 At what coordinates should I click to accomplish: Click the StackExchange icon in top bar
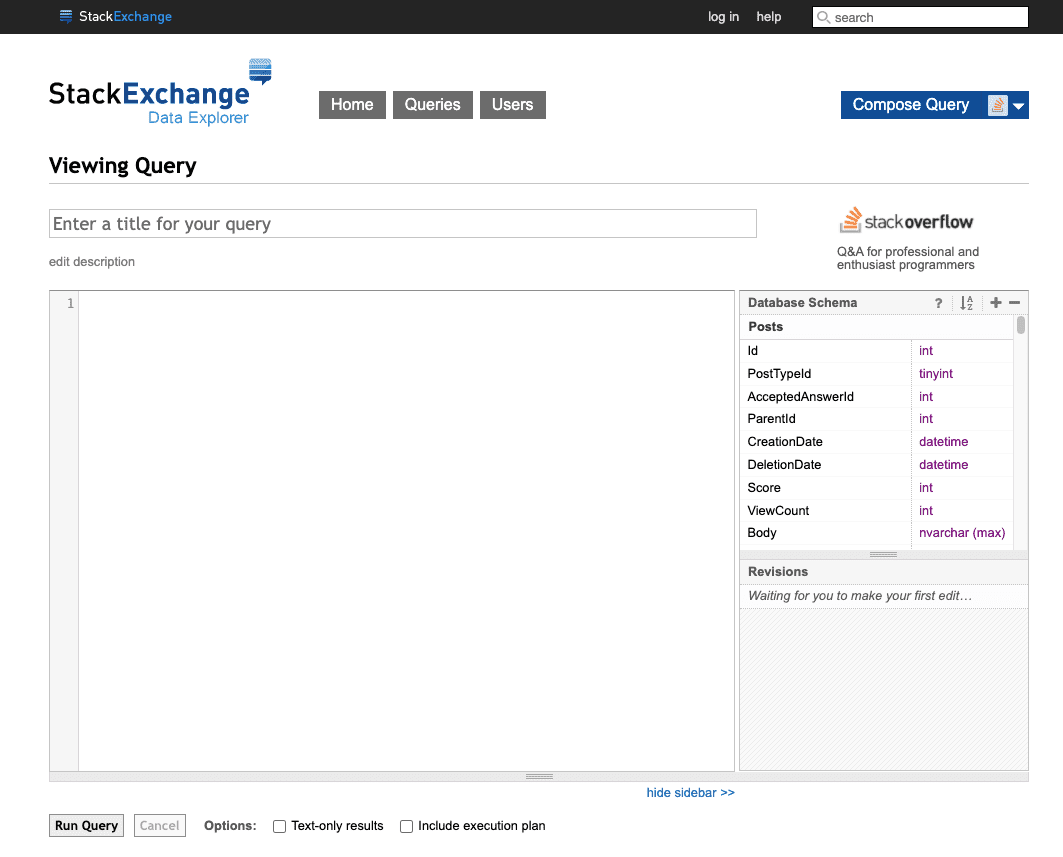coord(66,16)
